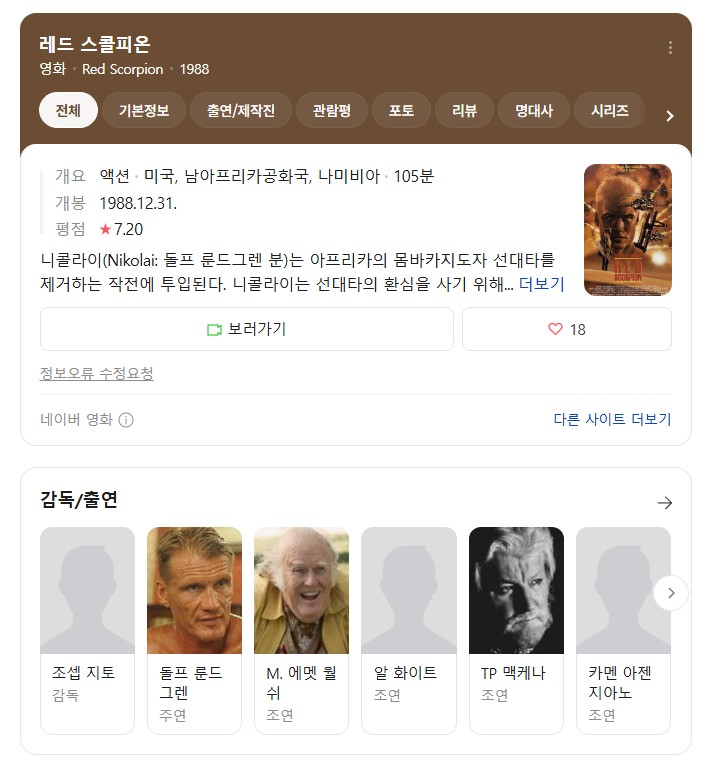Click the 정보오류 수정요청 link
Screen dimensions: 701x769
tap(97, 374)
